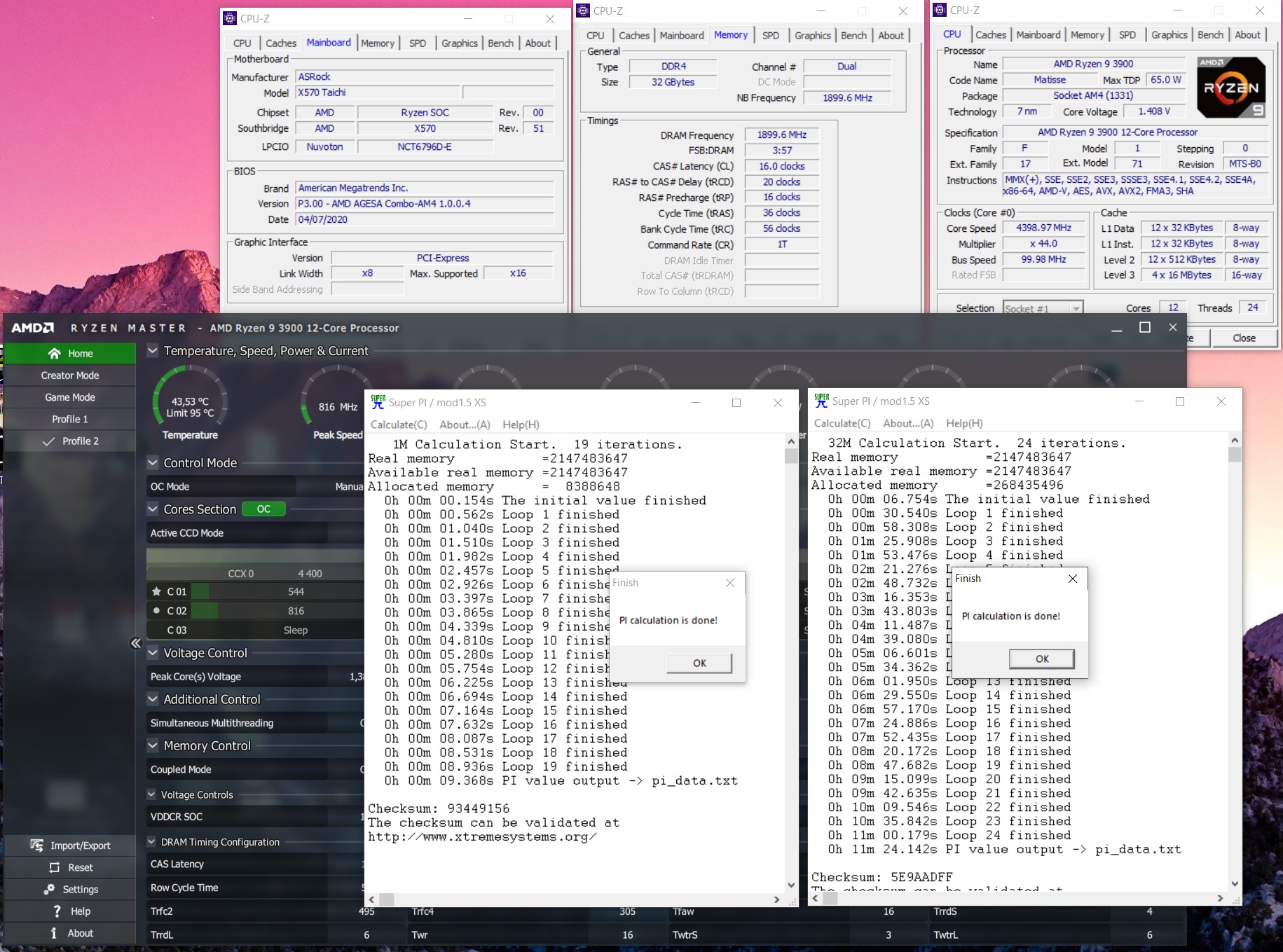Close the 32M Finish dialog with X
This screenshot has height=952, width=1283.
coord(1072,579)
